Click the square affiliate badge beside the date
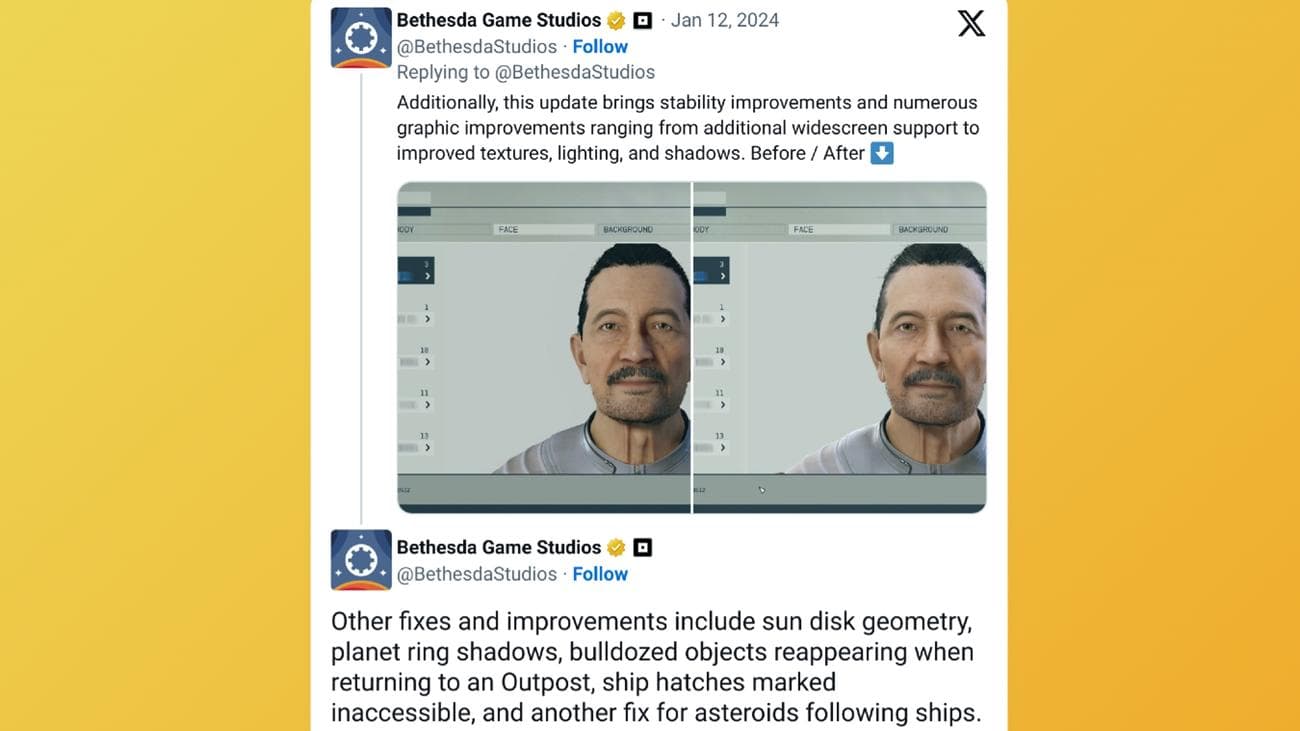The height and width of the screenshot is (731, 1300). 643,20
